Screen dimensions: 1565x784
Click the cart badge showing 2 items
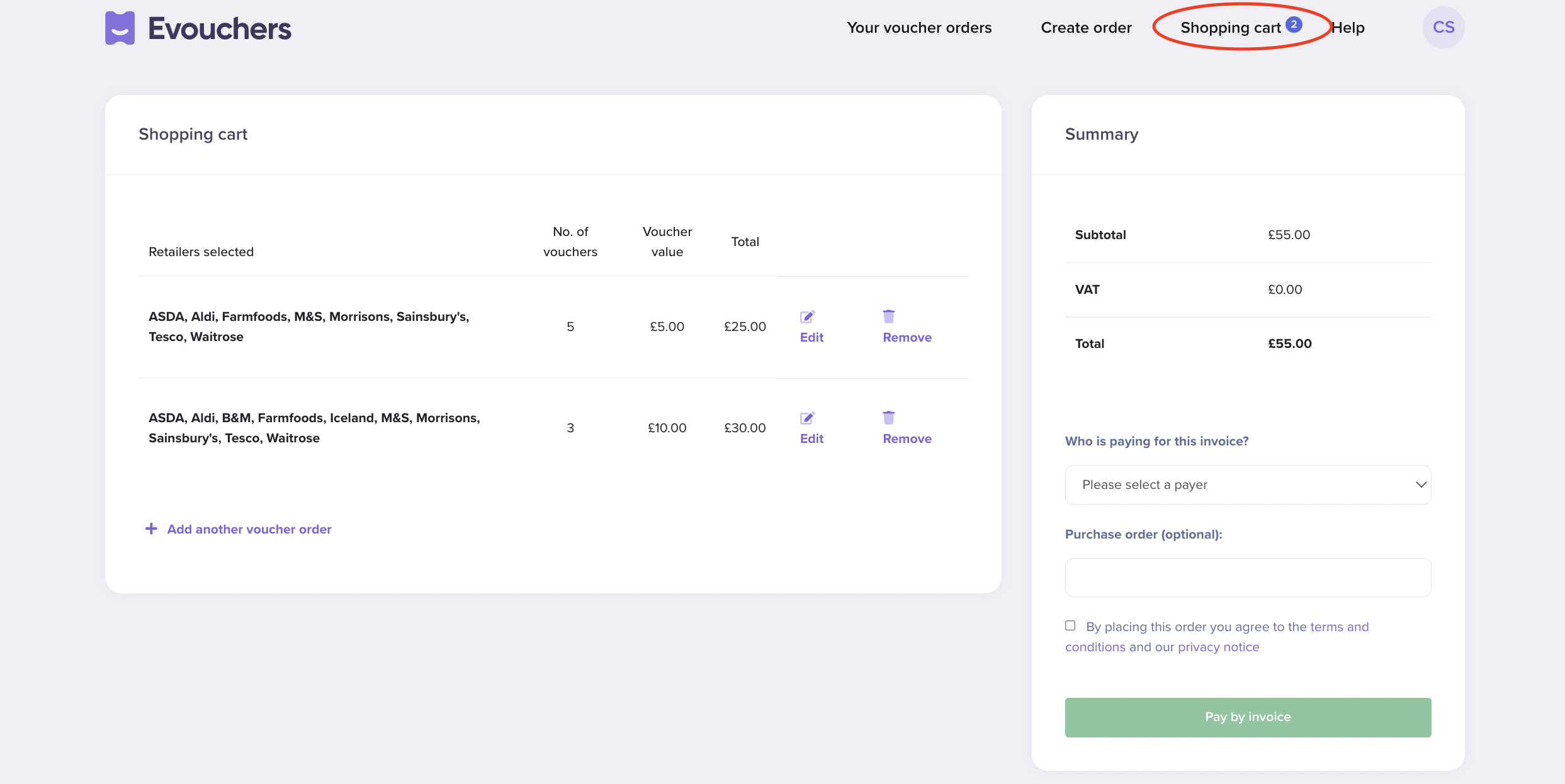(x=1294, y=25)
